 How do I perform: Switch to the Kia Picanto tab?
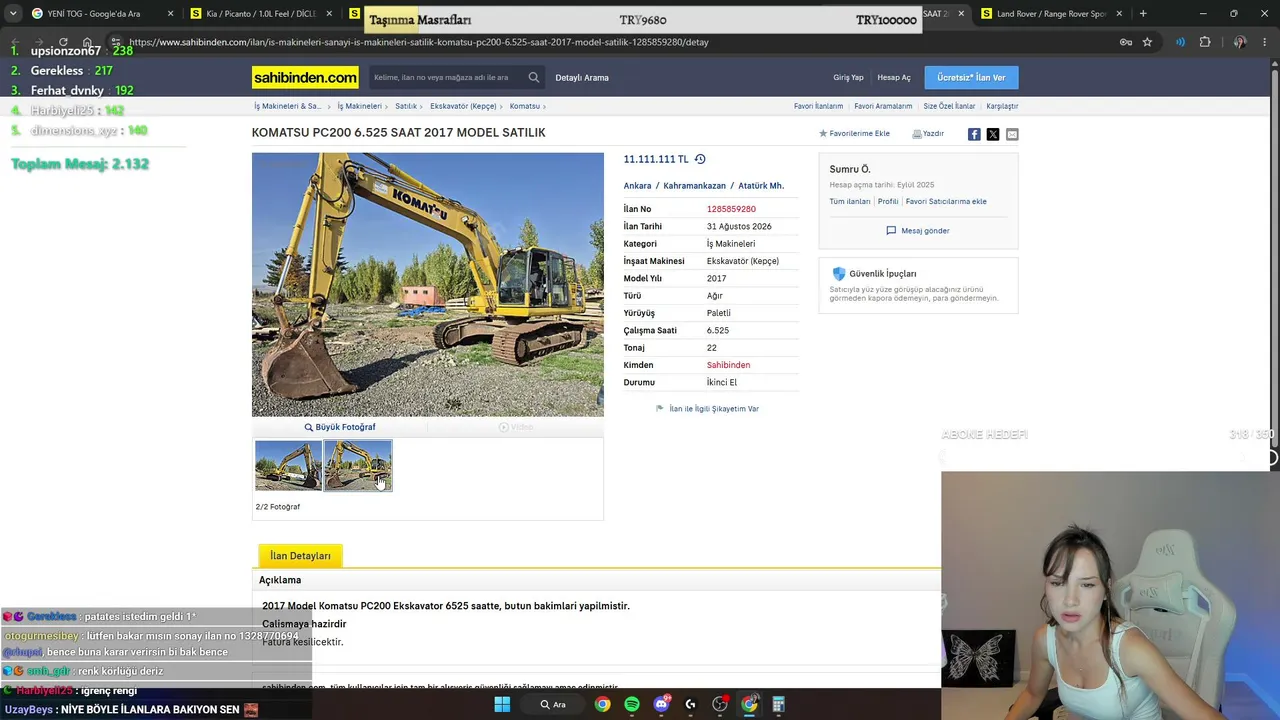pyautogui.click(x=259, y=14)
